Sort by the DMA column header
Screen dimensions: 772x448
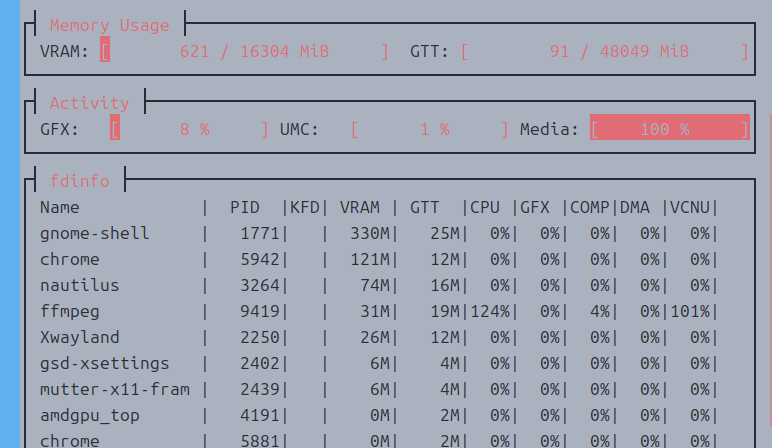[x=634, y=207]
